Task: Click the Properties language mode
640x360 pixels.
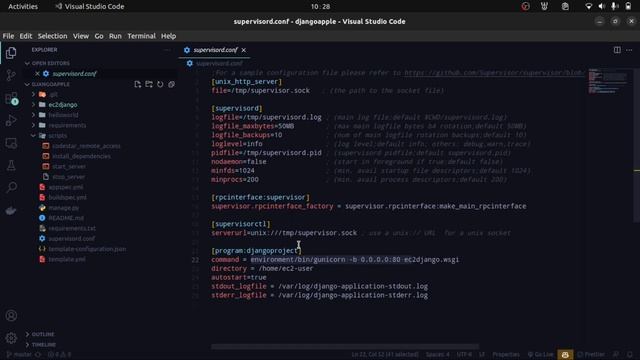Action: [x=506, y=355]
